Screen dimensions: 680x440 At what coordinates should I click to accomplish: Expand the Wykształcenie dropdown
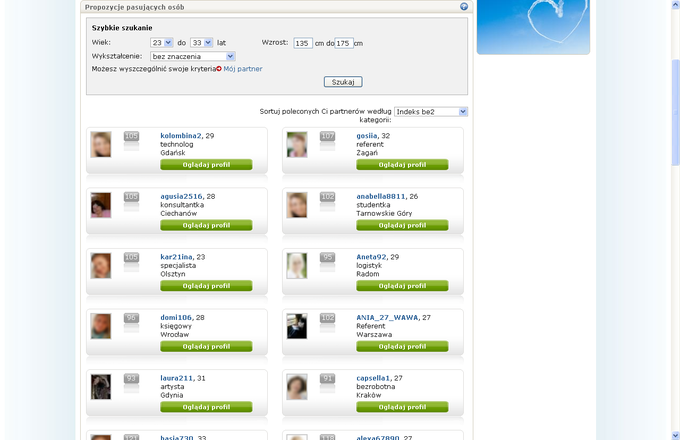pos(193,56)
